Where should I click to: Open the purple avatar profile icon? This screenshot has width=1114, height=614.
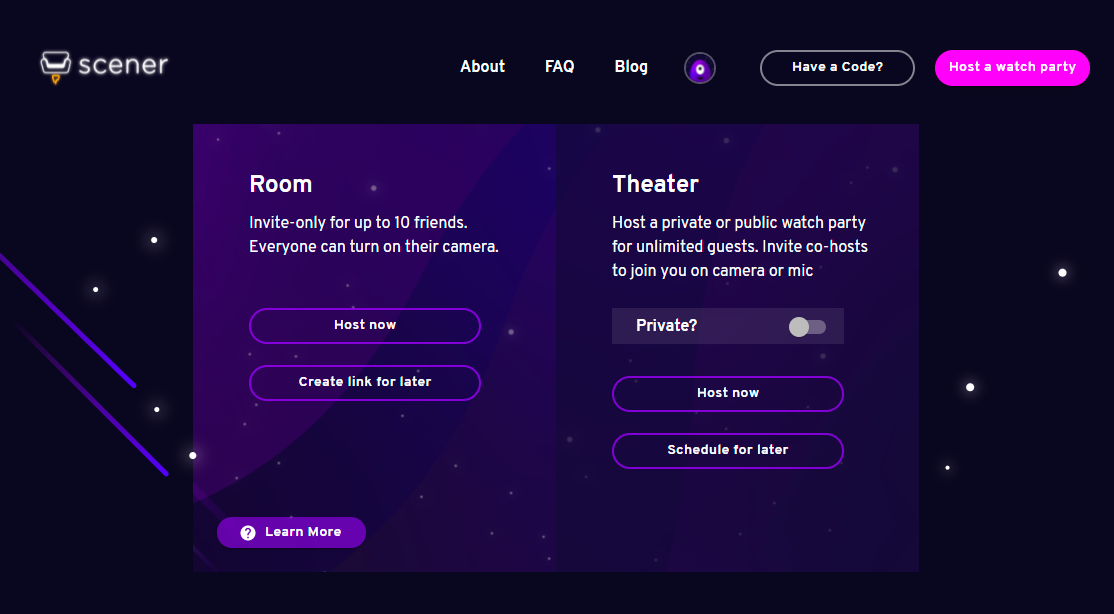[700, 68]
